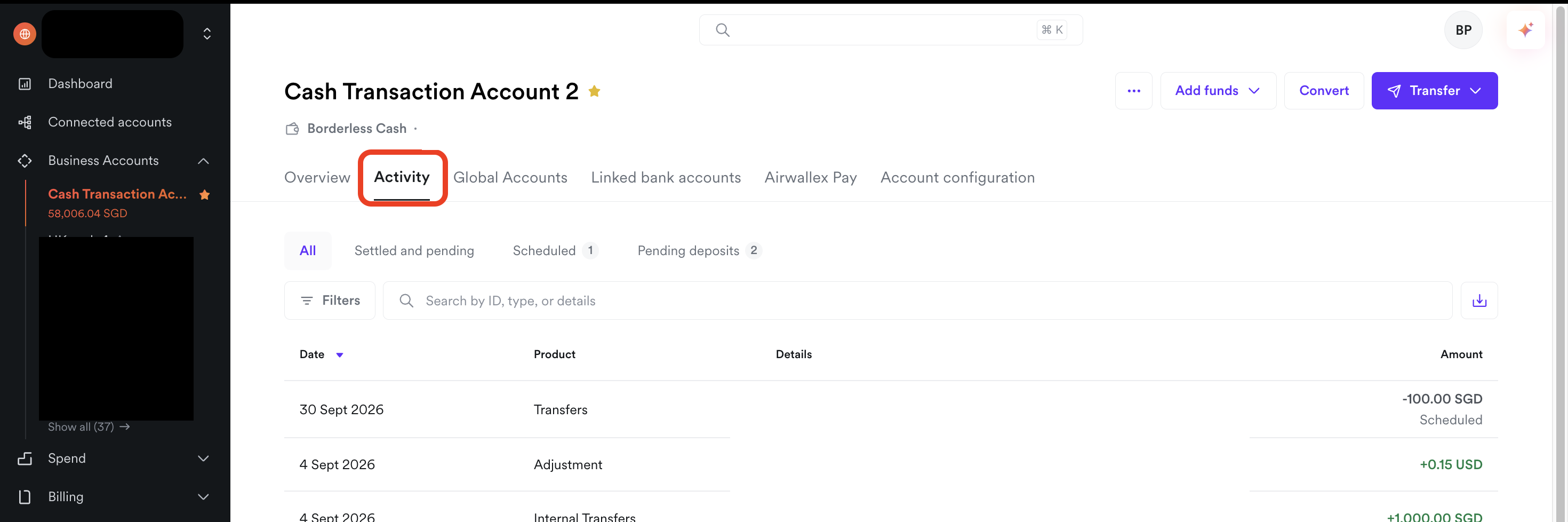
Task: Expand the organization switcher arrows
Action: (x=207, y=34)
